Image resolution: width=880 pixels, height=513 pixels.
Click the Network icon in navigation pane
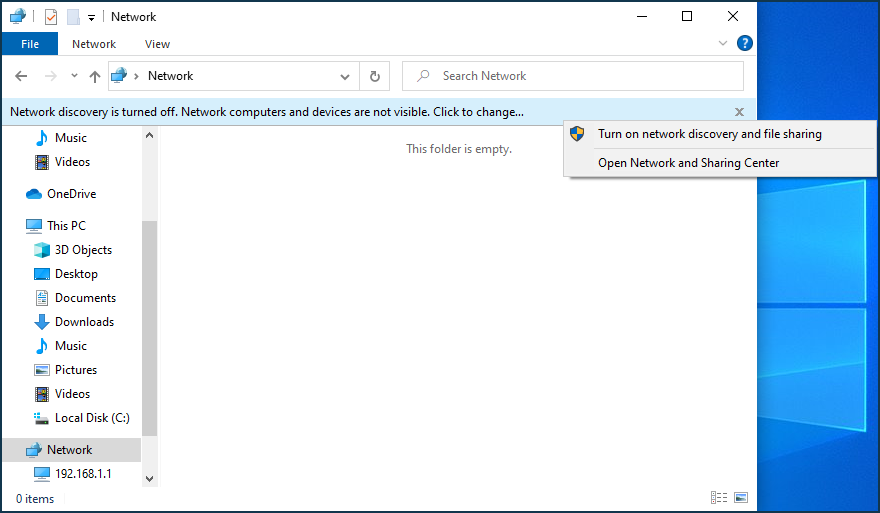point(34,450)
